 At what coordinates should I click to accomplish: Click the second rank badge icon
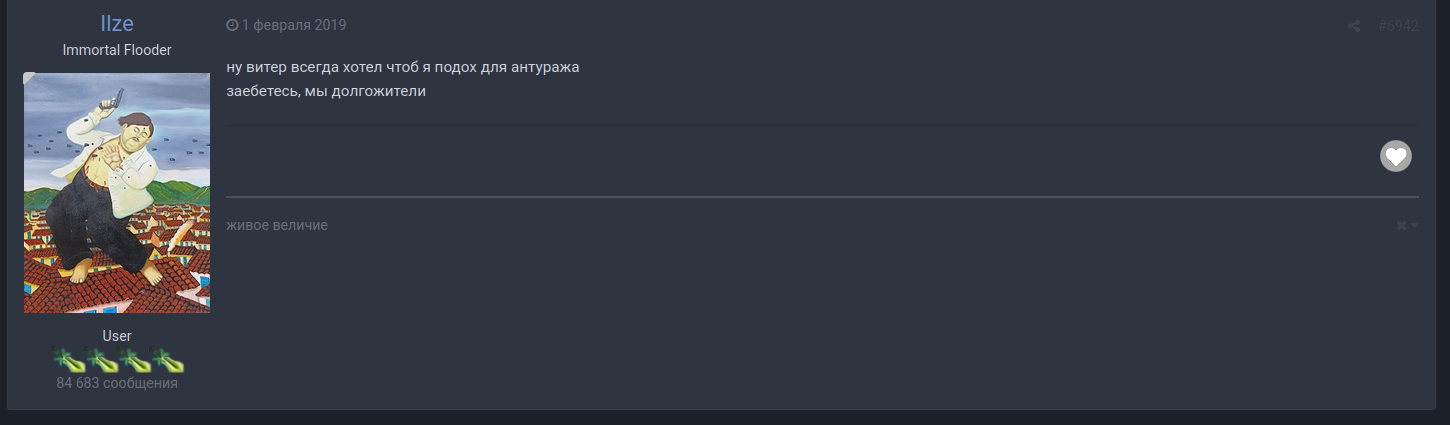(101, 361)
